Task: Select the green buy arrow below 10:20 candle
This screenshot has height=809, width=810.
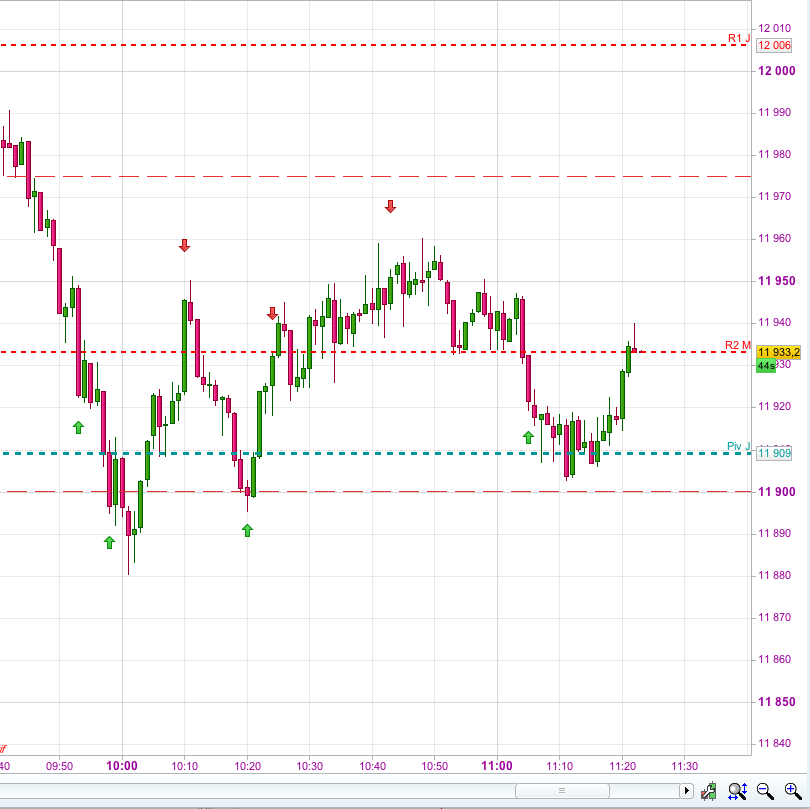Action: tap(247, 530)
